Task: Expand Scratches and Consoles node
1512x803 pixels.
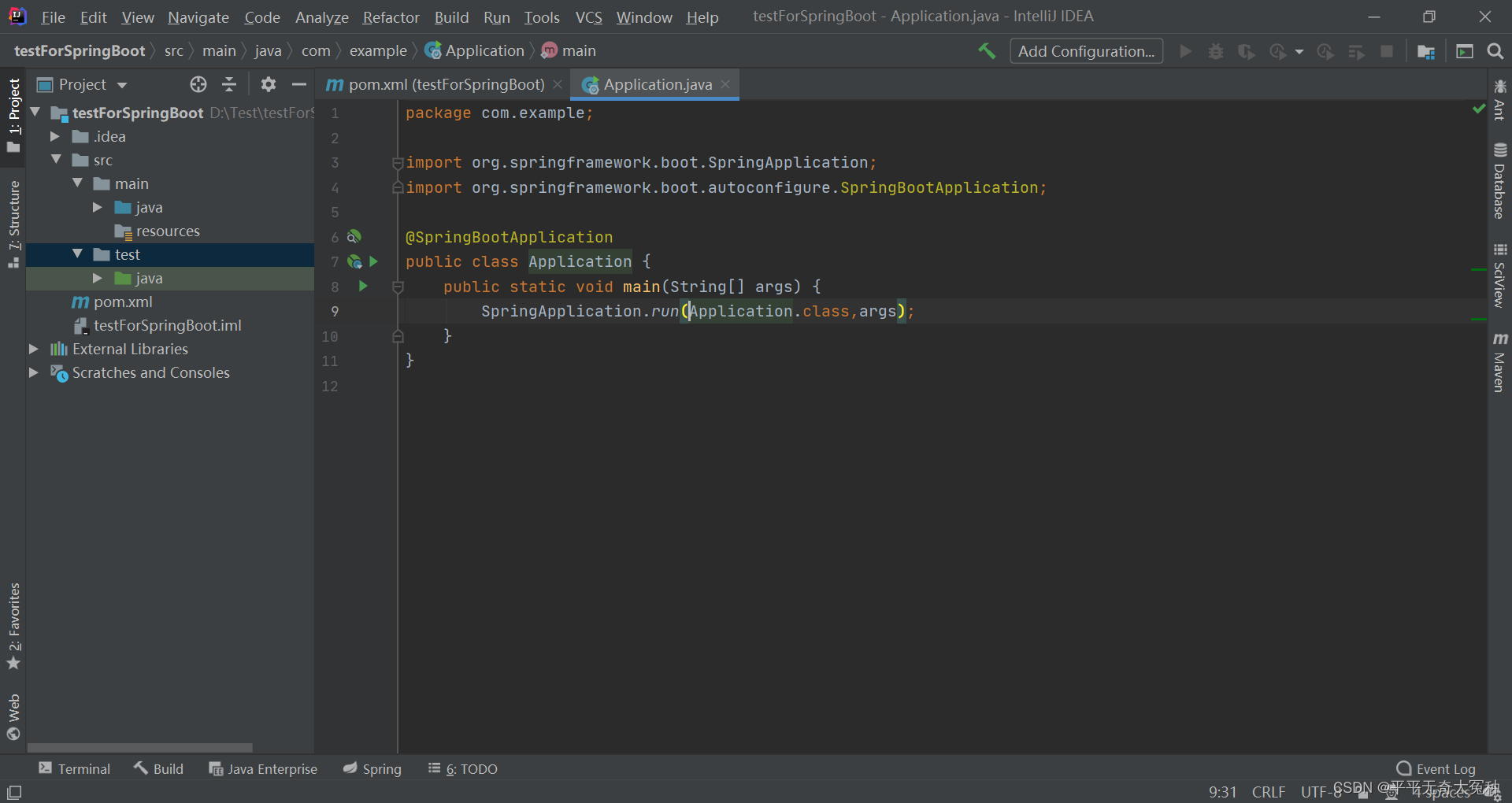Action: coord(34,372)
